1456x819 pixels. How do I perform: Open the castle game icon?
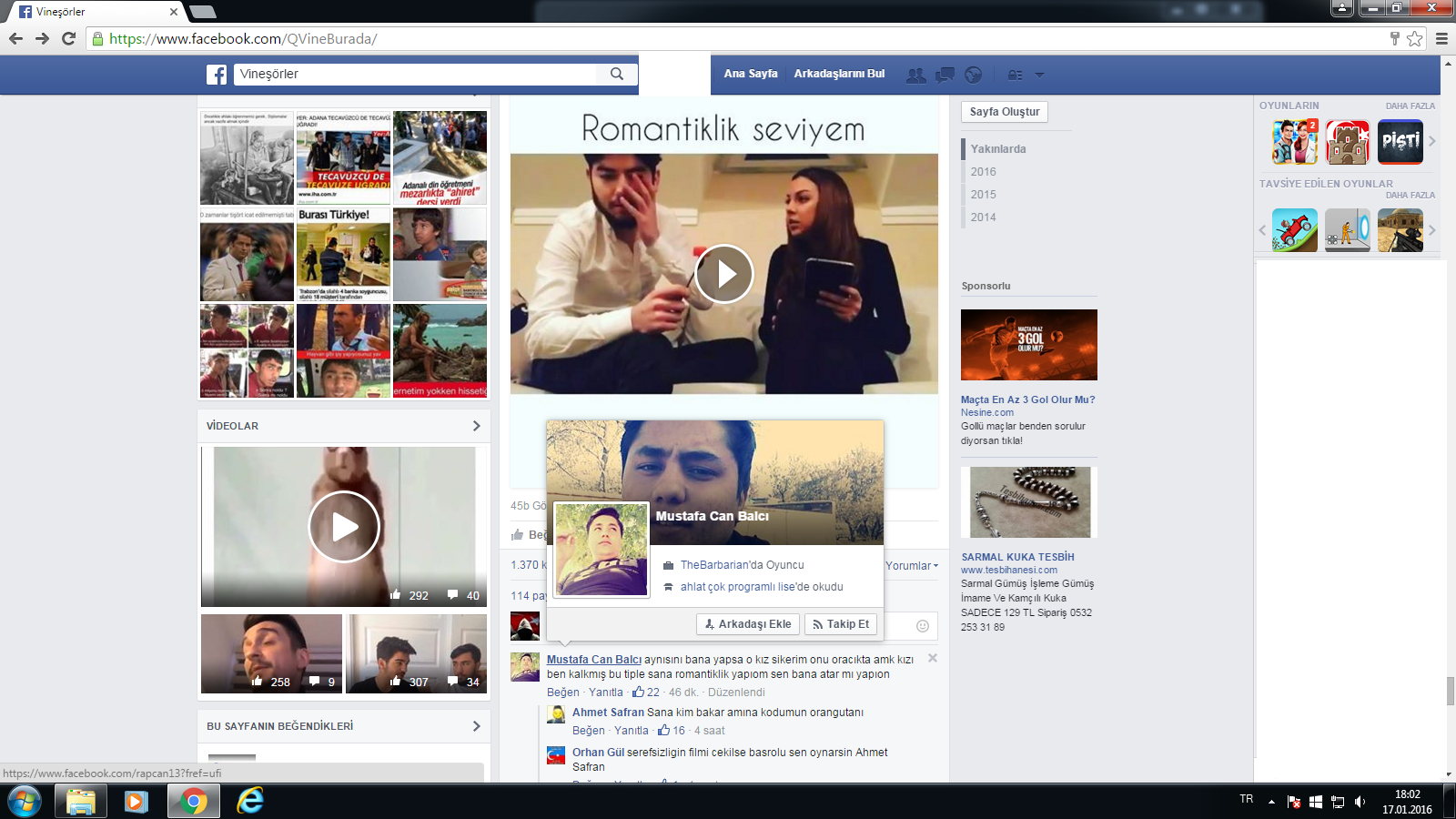[1348, 142]
